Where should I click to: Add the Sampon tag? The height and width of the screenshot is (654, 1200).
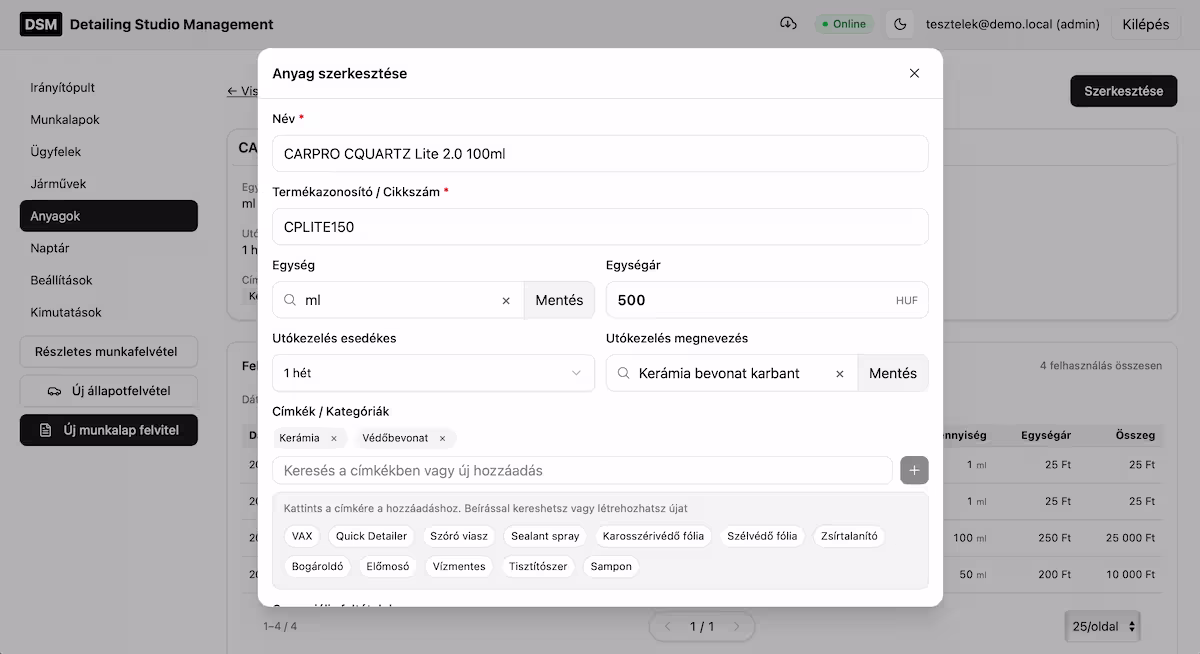pos(611,566)
